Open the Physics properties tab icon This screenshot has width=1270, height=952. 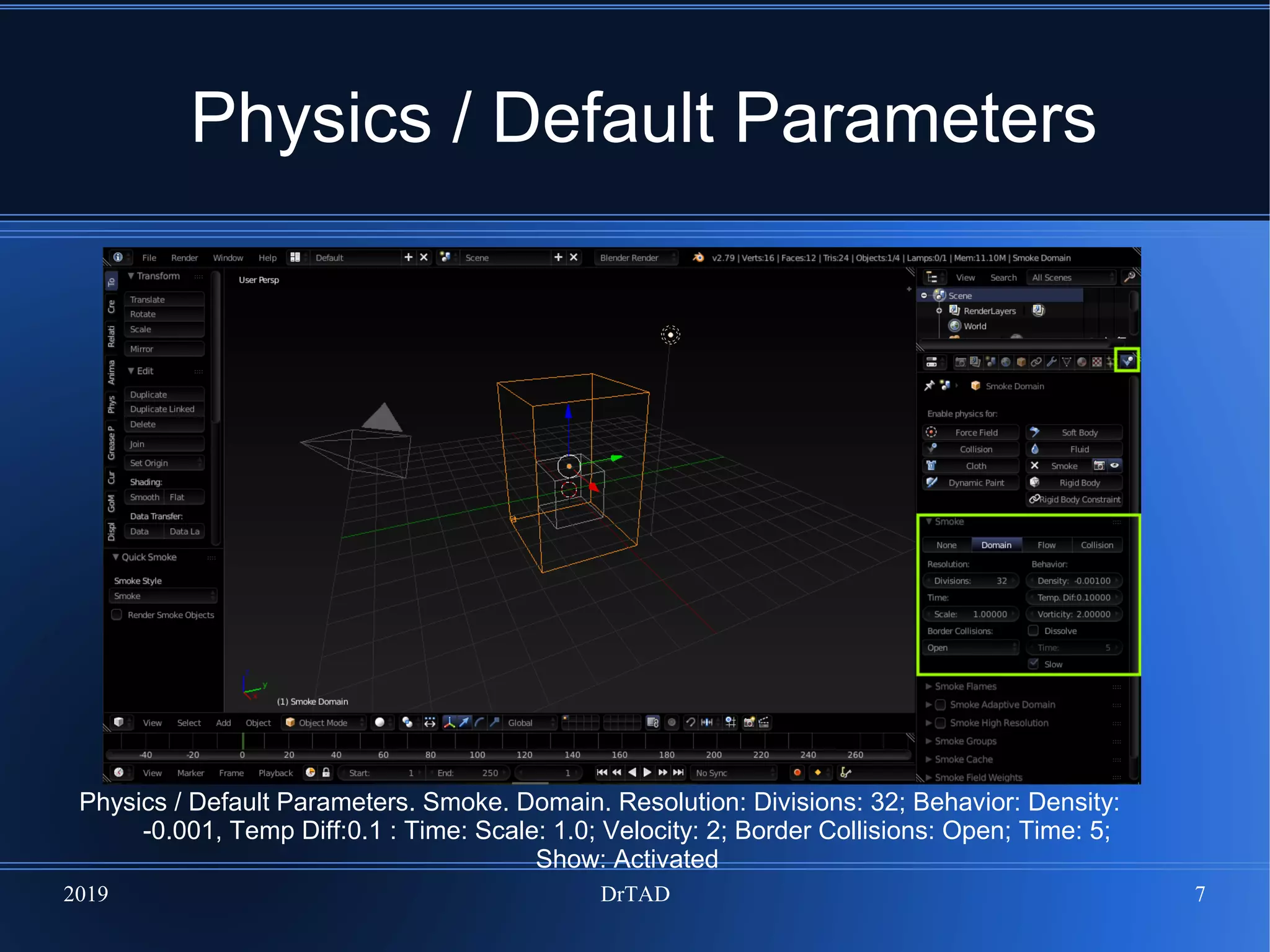[1127, 362]
